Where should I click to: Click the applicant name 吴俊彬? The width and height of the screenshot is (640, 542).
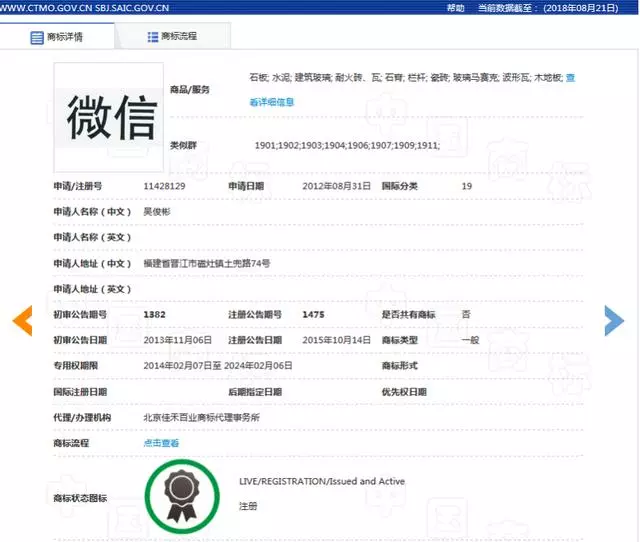[x=159, y=212]
